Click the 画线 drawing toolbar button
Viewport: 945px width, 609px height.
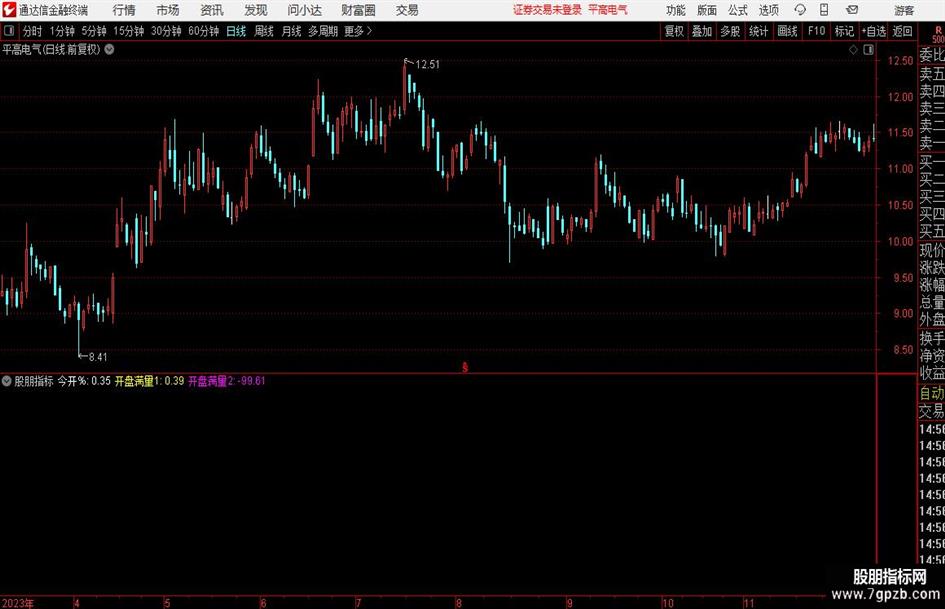787,31
